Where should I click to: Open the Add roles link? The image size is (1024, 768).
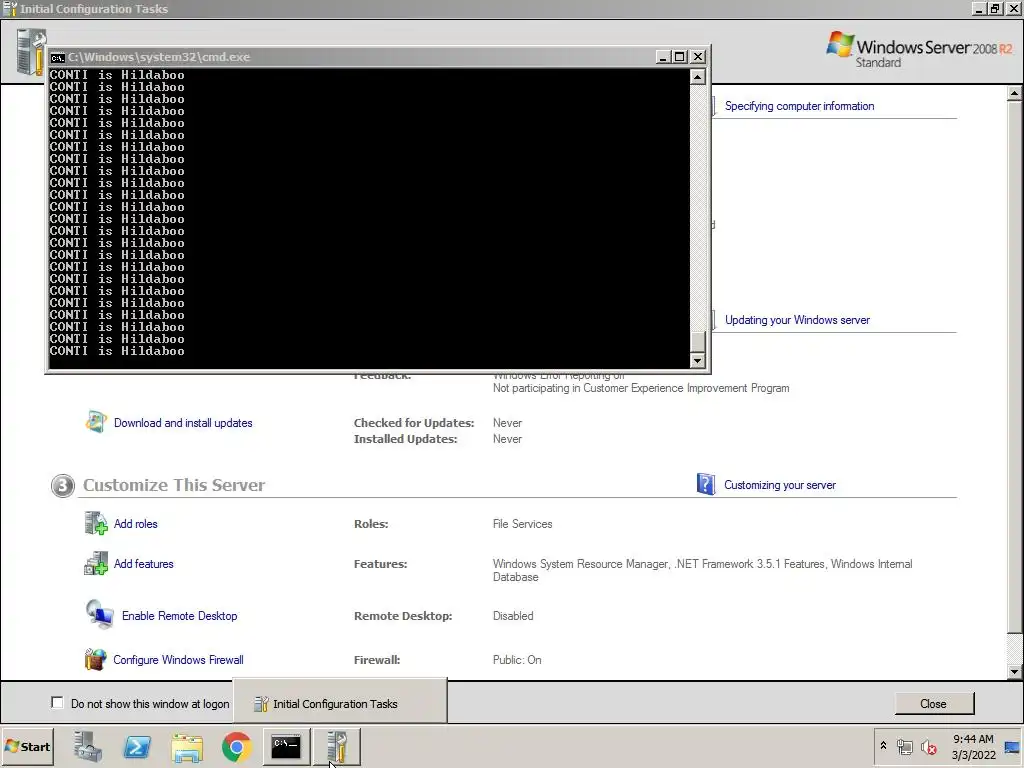[135, 524]
